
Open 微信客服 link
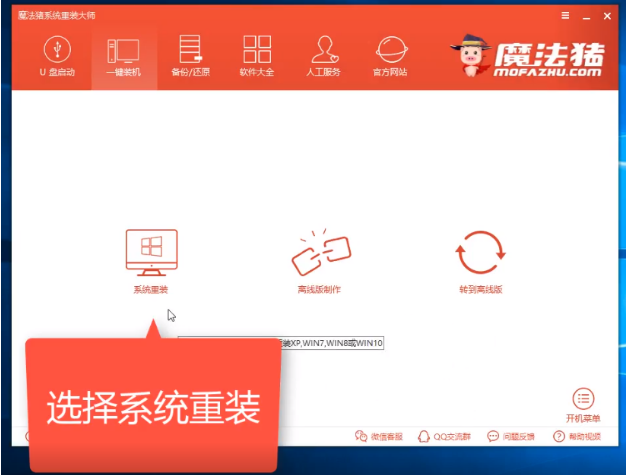pos(378,436)
